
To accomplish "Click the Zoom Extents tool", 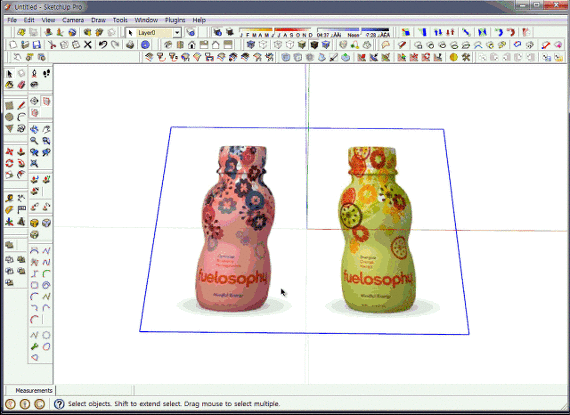I will (34, 163).
